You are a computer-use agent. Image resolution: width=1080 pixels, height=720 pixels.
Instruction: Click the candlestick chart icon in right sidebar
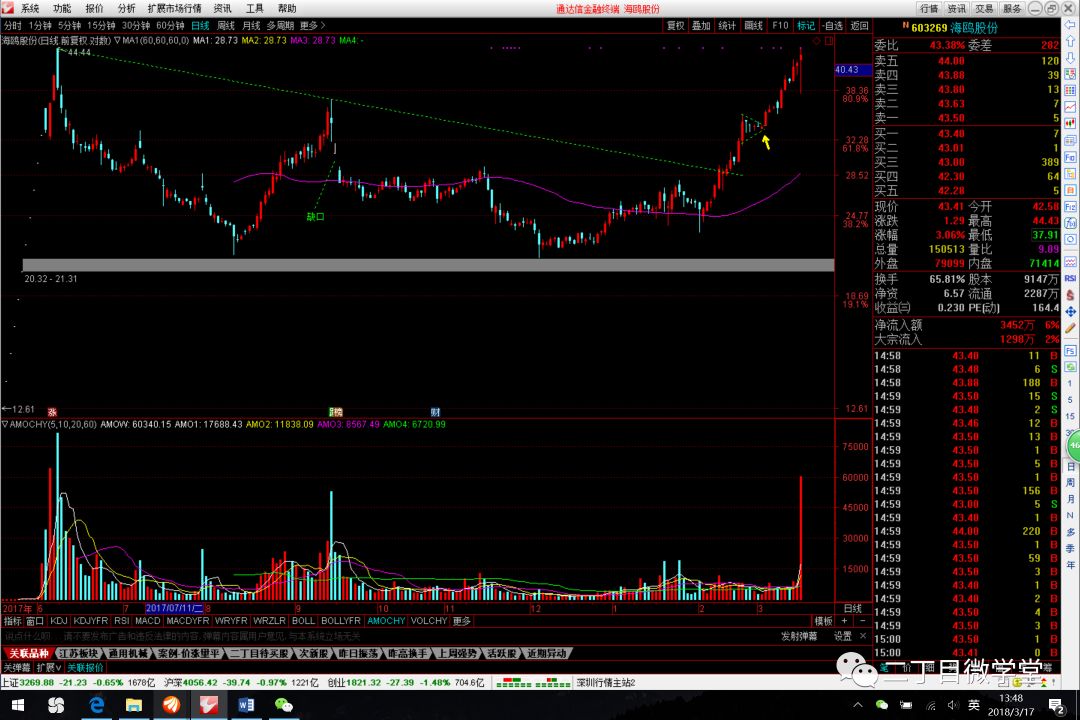1070,124
